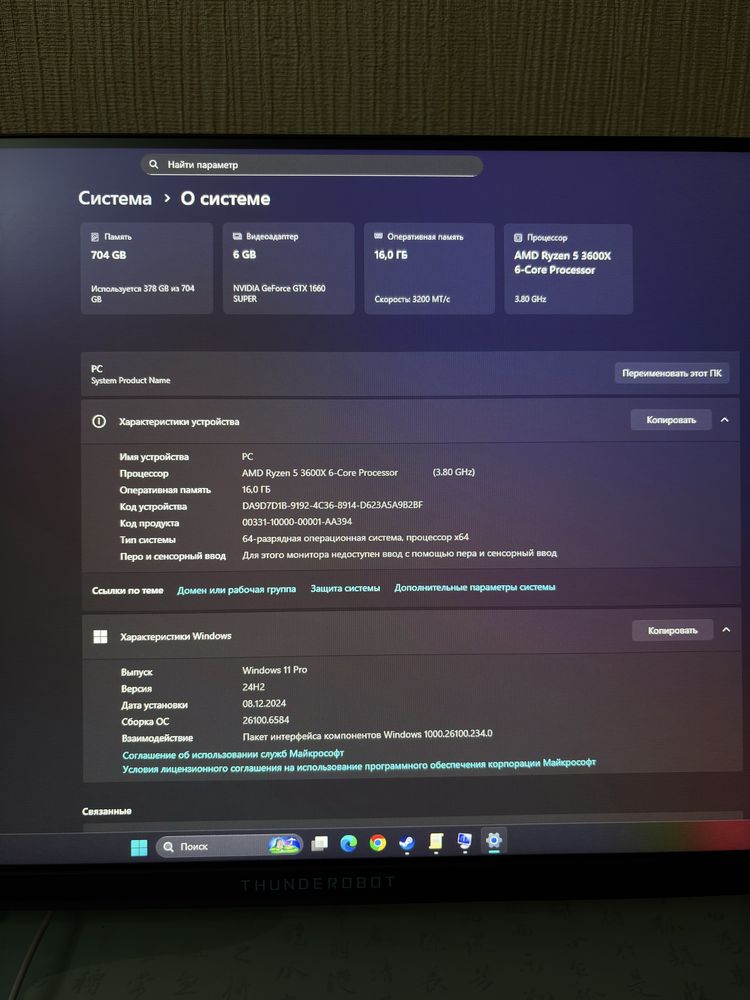Open 'Защита системы' link
The height and width of the screenshot is (1000, 750).
pyautogui.click(x=345, y=588)
